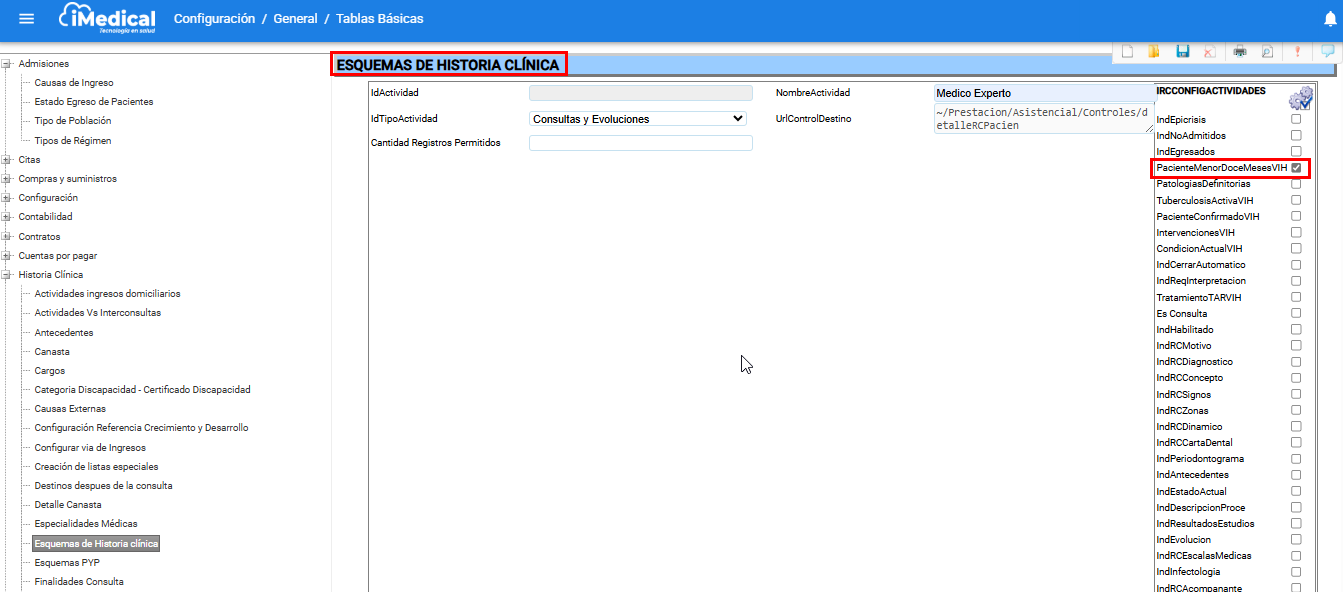Check the Es Consulta checkbox
This screenshot has height=592, width=1343.
[x=1296, y=313]
